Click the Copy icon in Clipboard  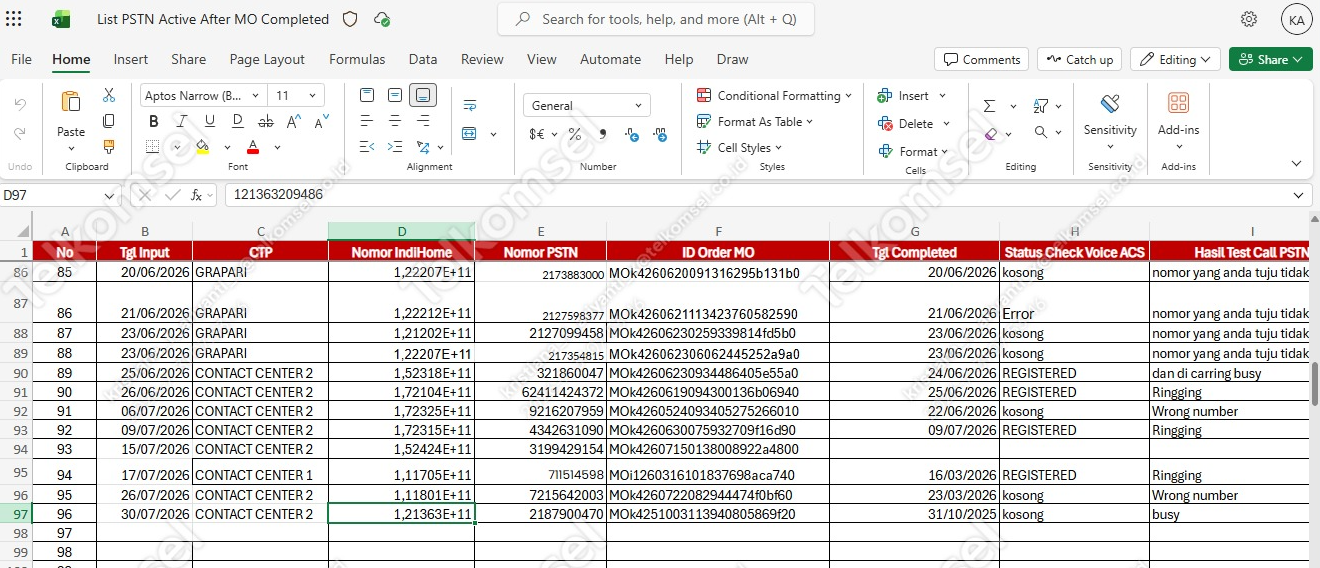tap(109, 121)
